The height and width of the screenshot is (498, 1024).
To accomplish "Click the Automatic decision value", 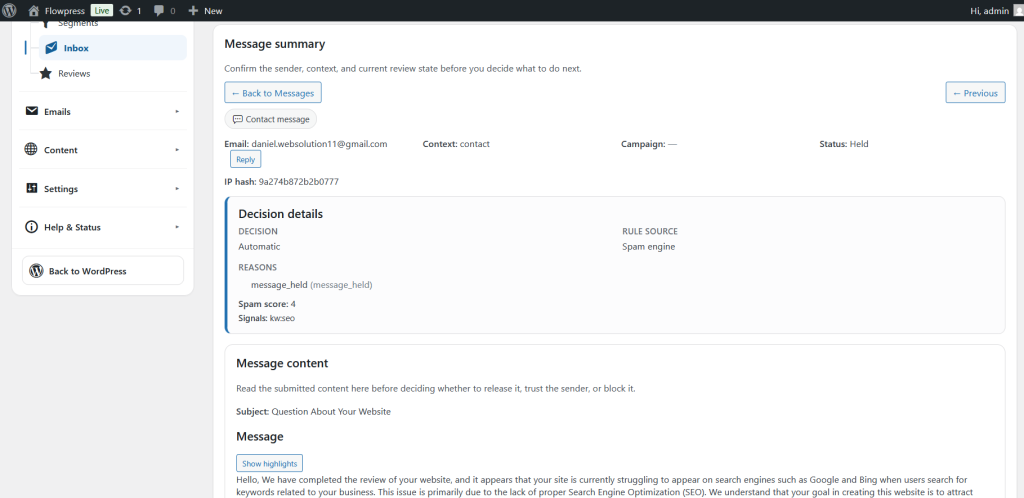I will [x=259, y=247].
